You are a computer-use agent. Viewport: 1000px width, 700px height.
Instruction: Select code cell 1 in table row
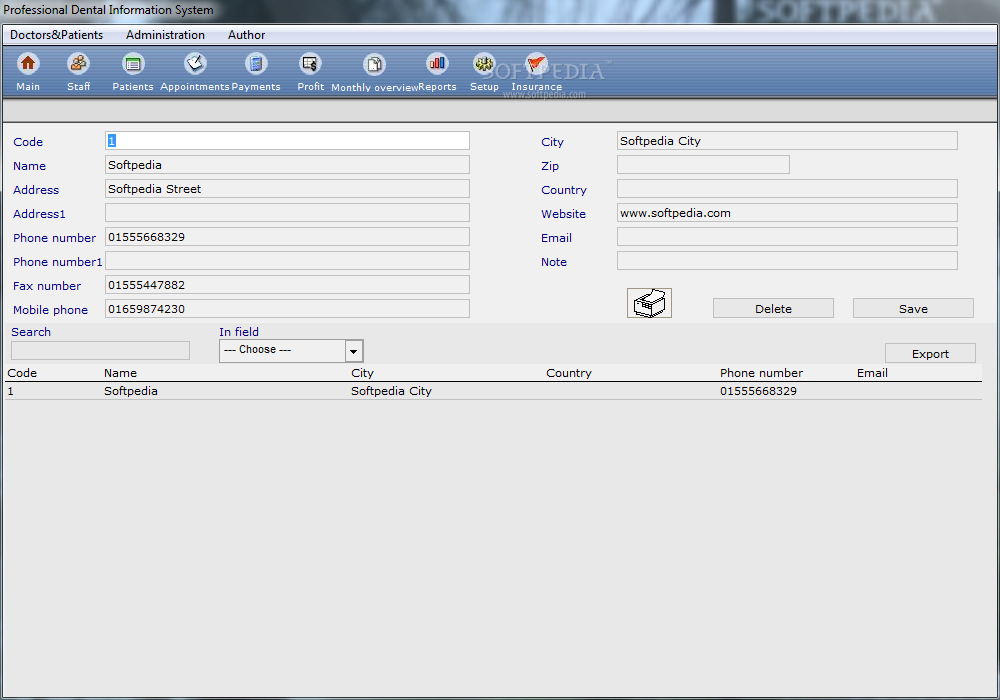tap(10, 391)
